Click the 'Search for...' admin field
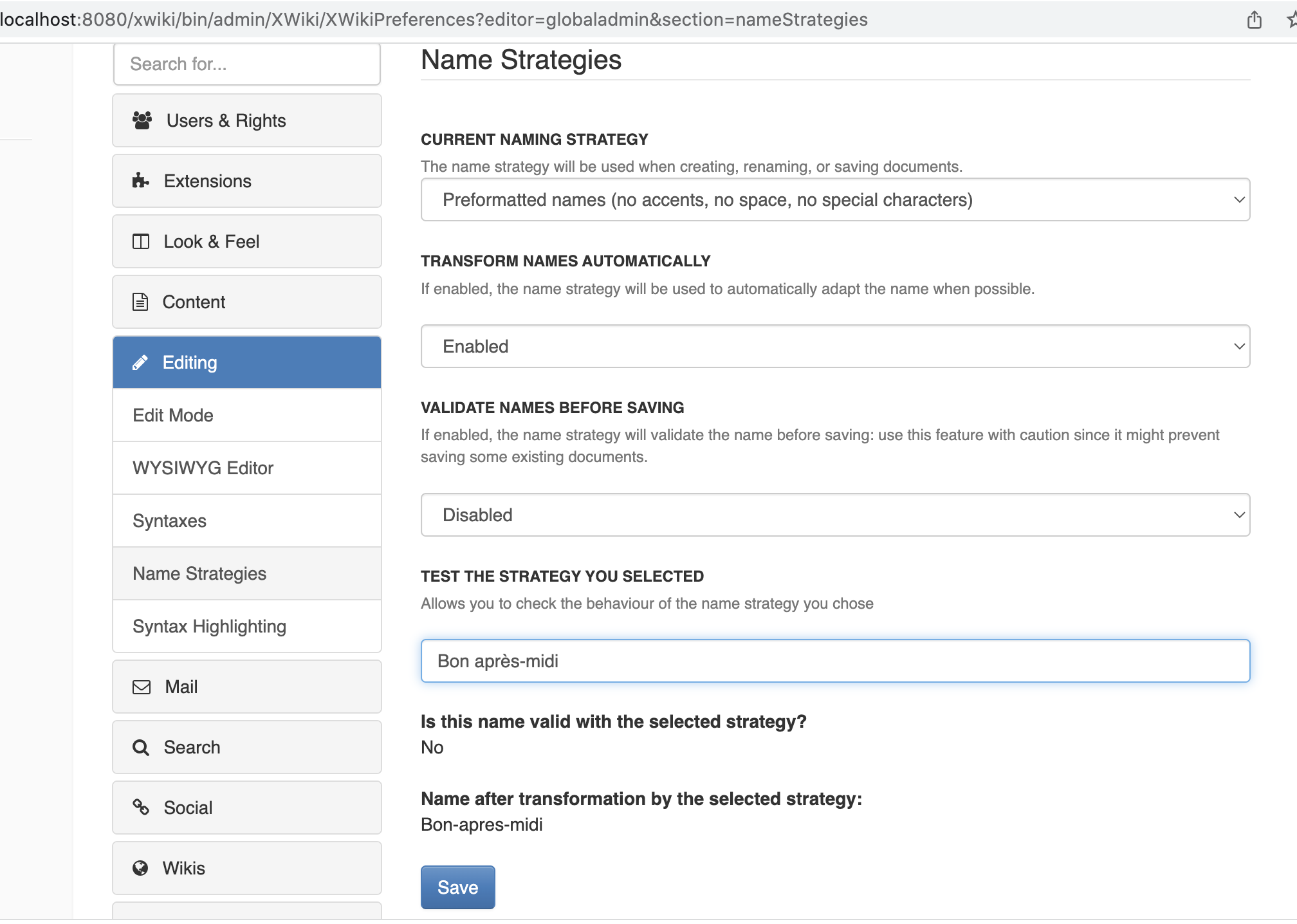The height and width of the screenshot is (924, 1297). 246,64
